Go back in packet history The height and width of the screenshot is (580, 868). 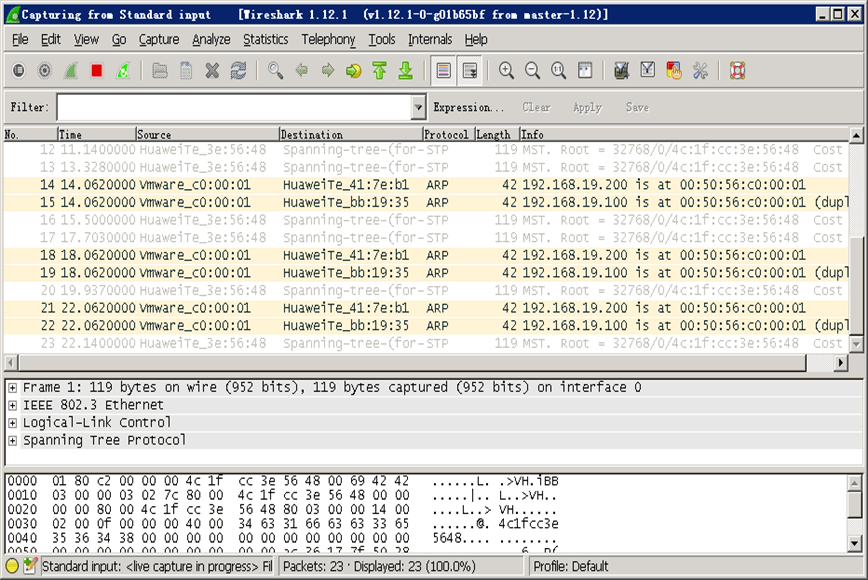tap(301, 71)
